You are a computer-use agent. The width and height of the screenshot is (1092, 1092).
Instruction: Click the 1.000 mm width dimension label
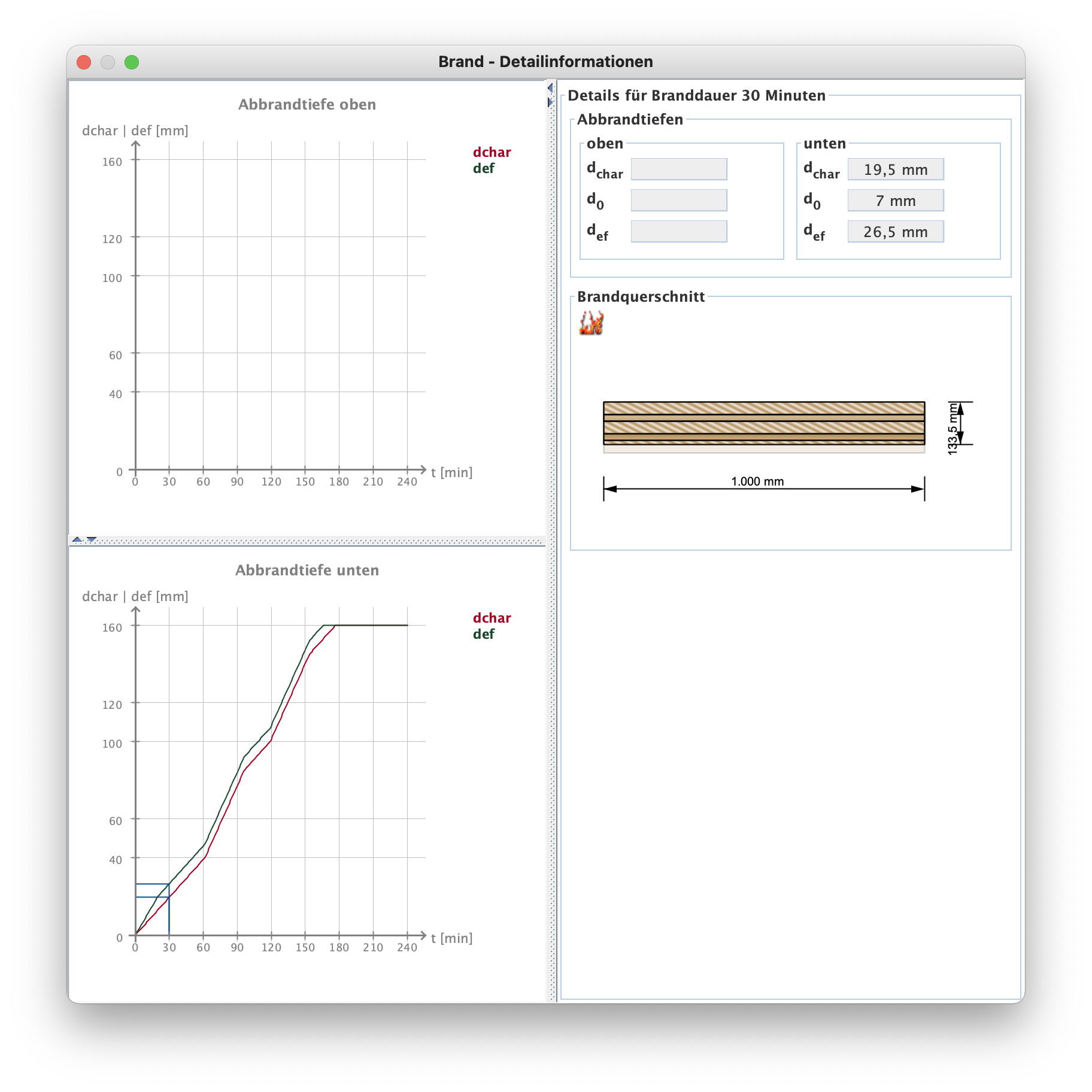[x=757, y=481]
